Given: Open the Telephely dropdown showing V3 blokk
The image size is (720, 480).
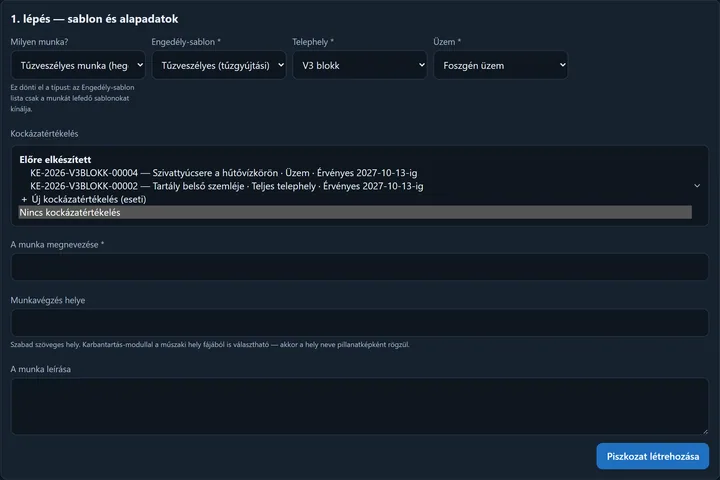Looking at the screenshot, I should click(360, 65).
